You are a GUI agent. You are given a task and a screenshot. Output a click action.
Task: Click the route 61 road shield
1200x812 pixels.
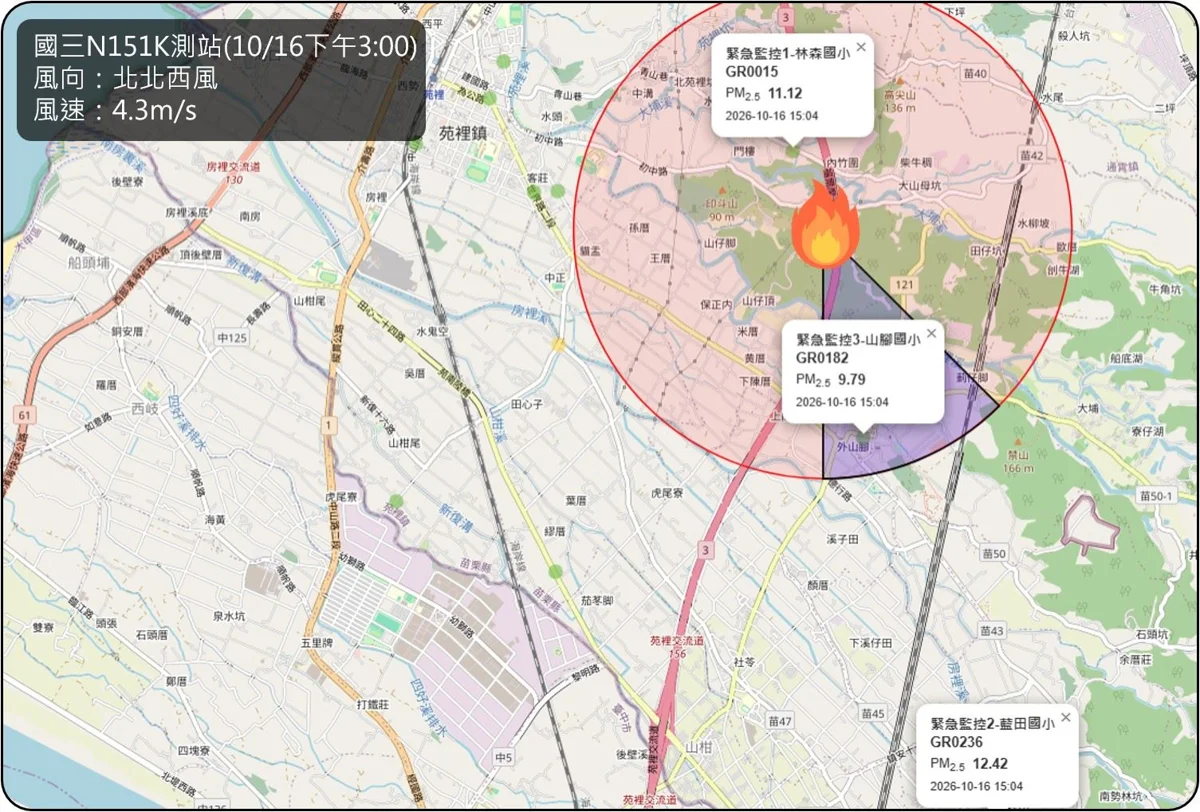coord(25,414)
